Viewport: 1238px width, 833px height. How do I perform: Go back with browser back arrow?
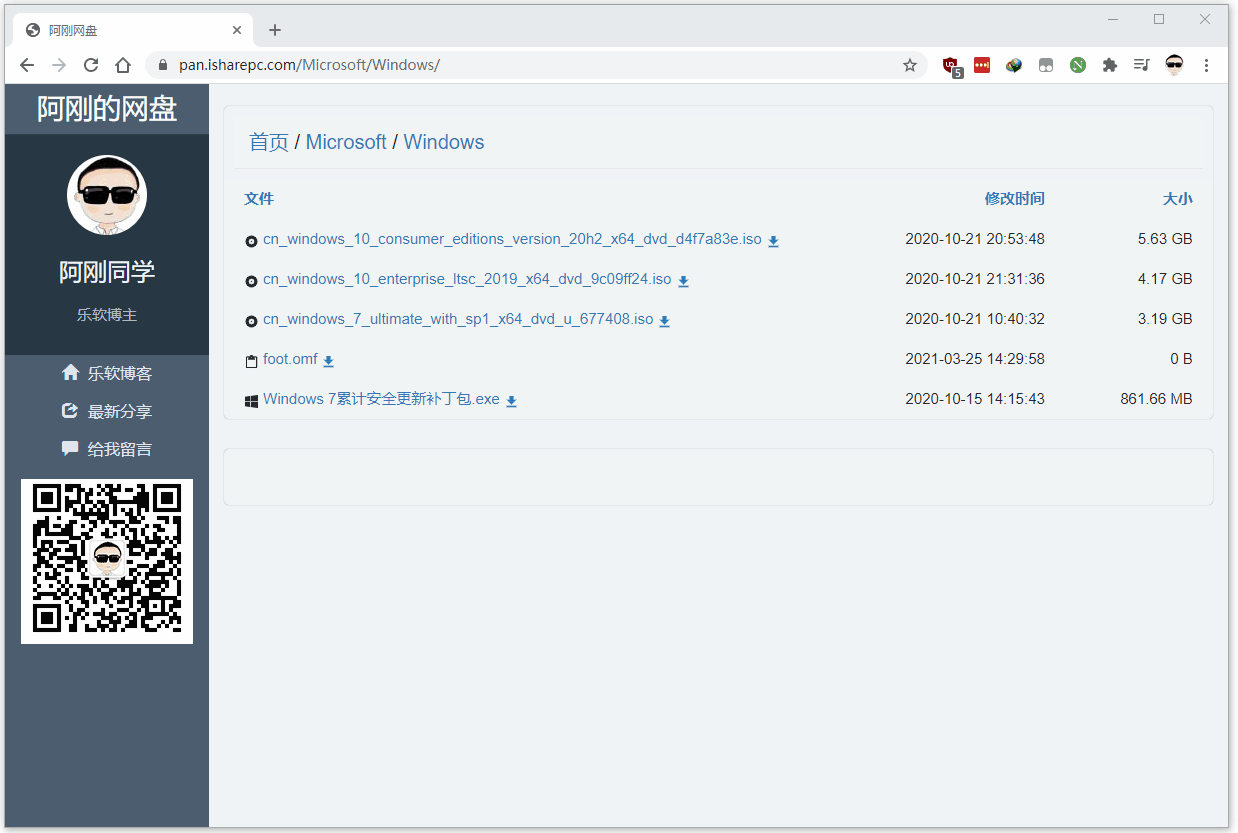(27, 65)
